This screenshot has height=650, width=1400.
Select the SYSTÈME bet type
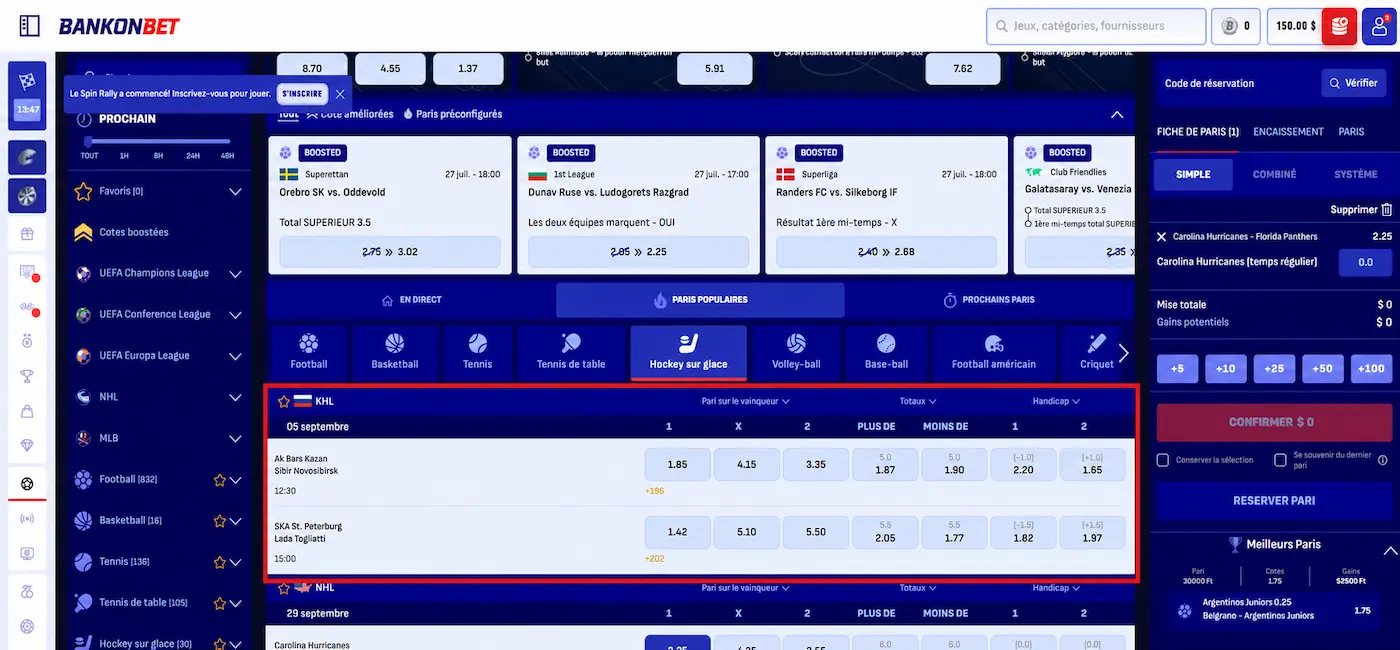click(x=1355, y=174)
